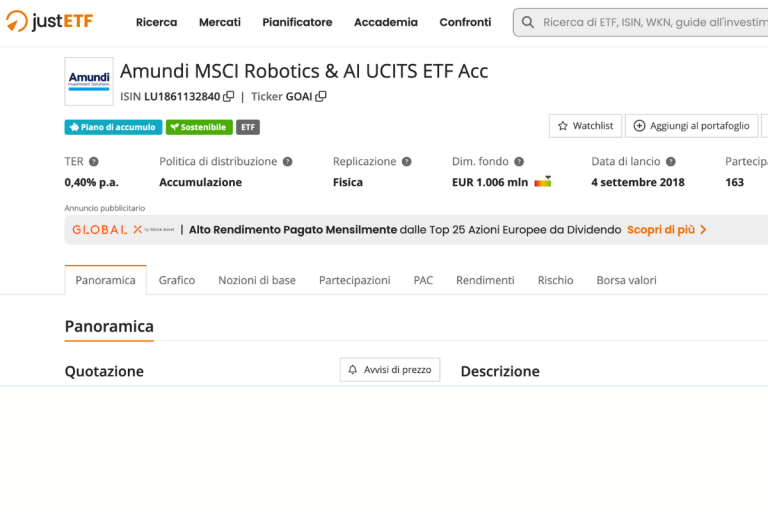The width and height of the screenshot is (768, 512).
Task: Click the fund size color bar indicator
Action: pyautogui.click(x=543, y=182)
